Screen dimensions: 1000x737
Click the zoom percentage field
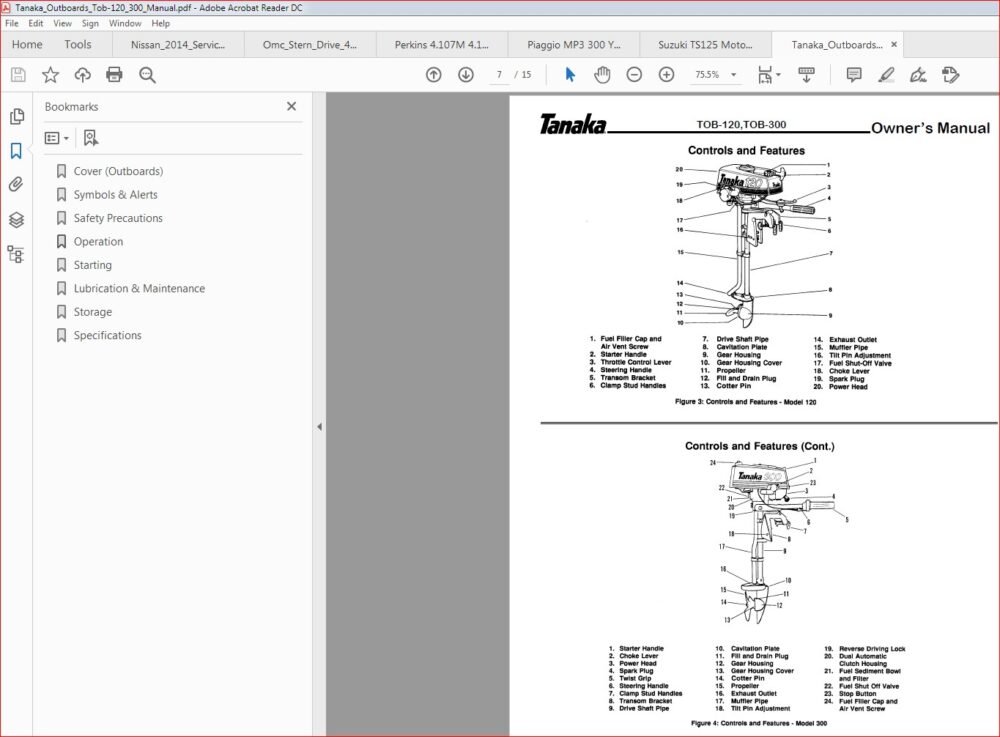(707, 75)
